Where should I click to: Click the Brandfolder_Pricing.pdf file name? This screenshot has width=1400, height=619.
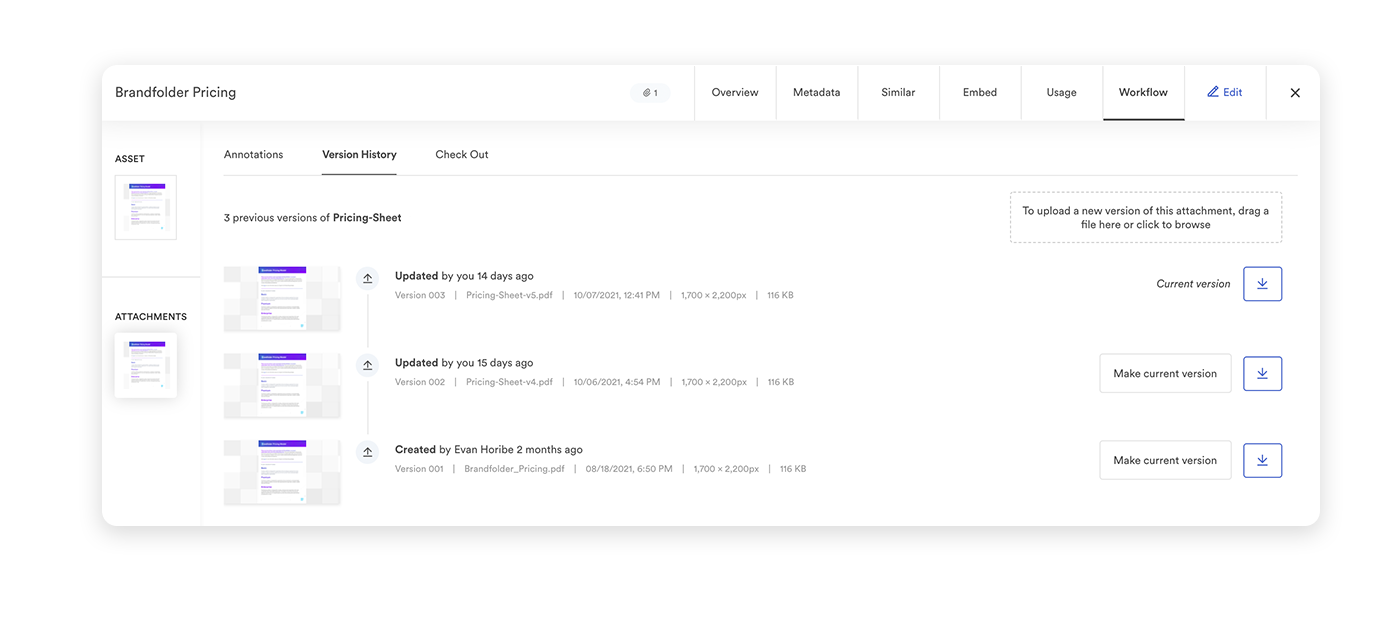click(514, 468)
